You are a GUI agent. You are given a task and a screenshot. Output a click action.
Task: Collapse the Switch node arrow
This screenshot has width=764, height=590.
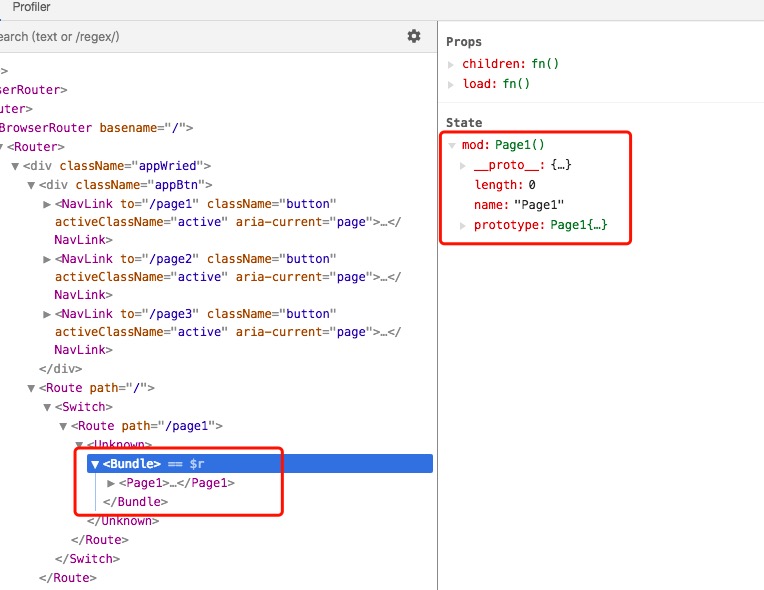[x=47, y=407]
